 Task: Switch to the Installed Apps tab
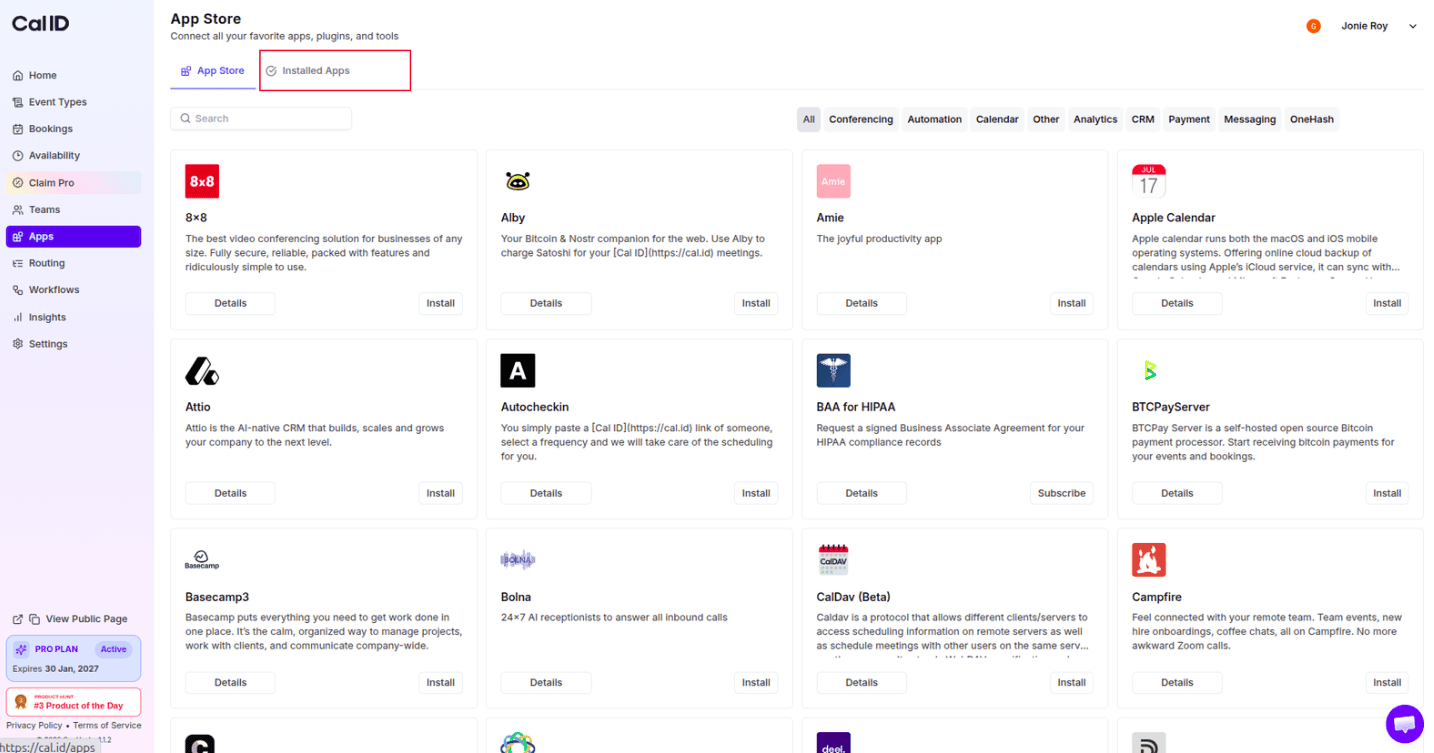pos(308,71)
